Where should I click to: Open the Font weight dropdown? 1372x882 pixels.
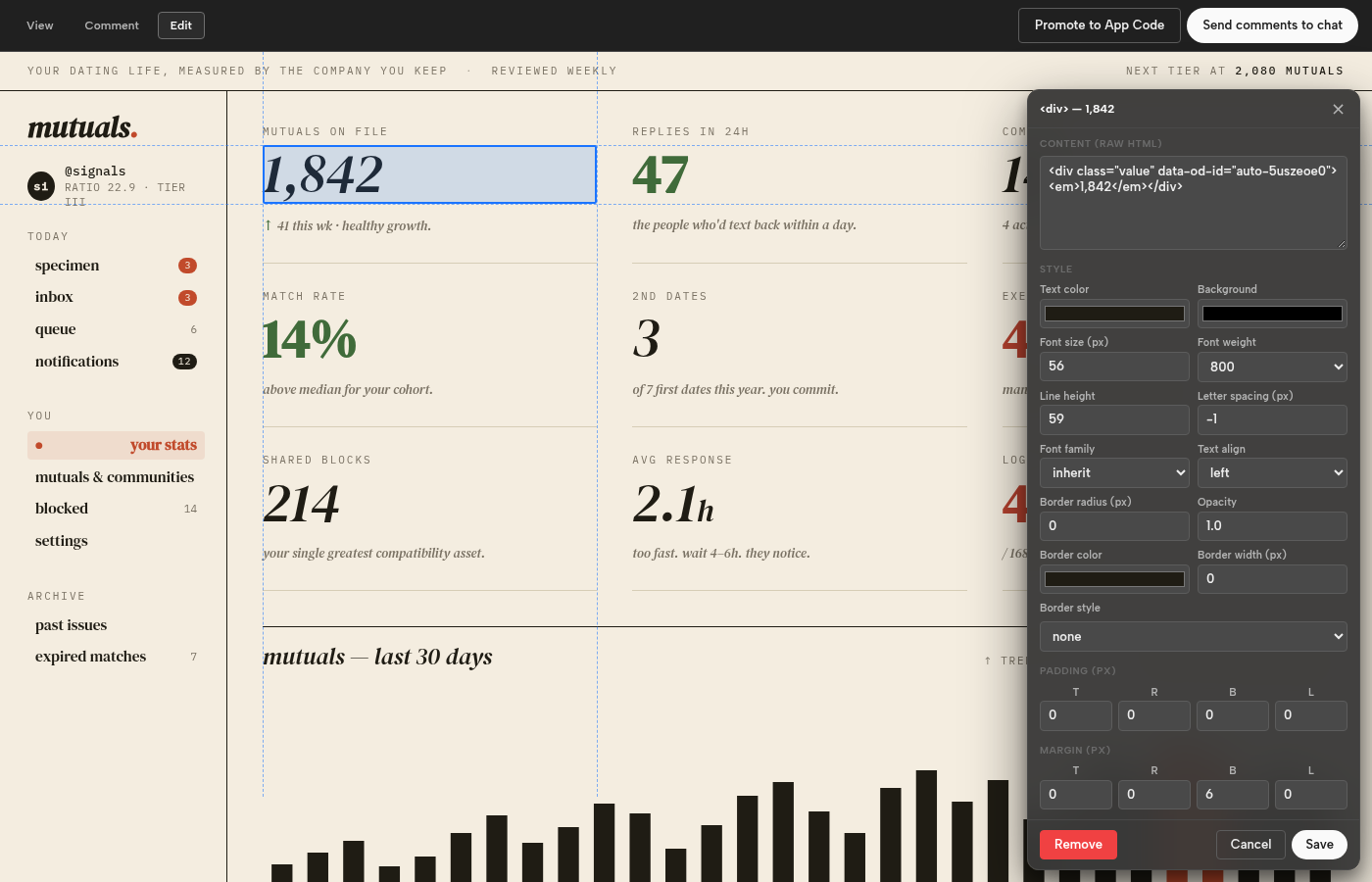tap(1272, 367)
